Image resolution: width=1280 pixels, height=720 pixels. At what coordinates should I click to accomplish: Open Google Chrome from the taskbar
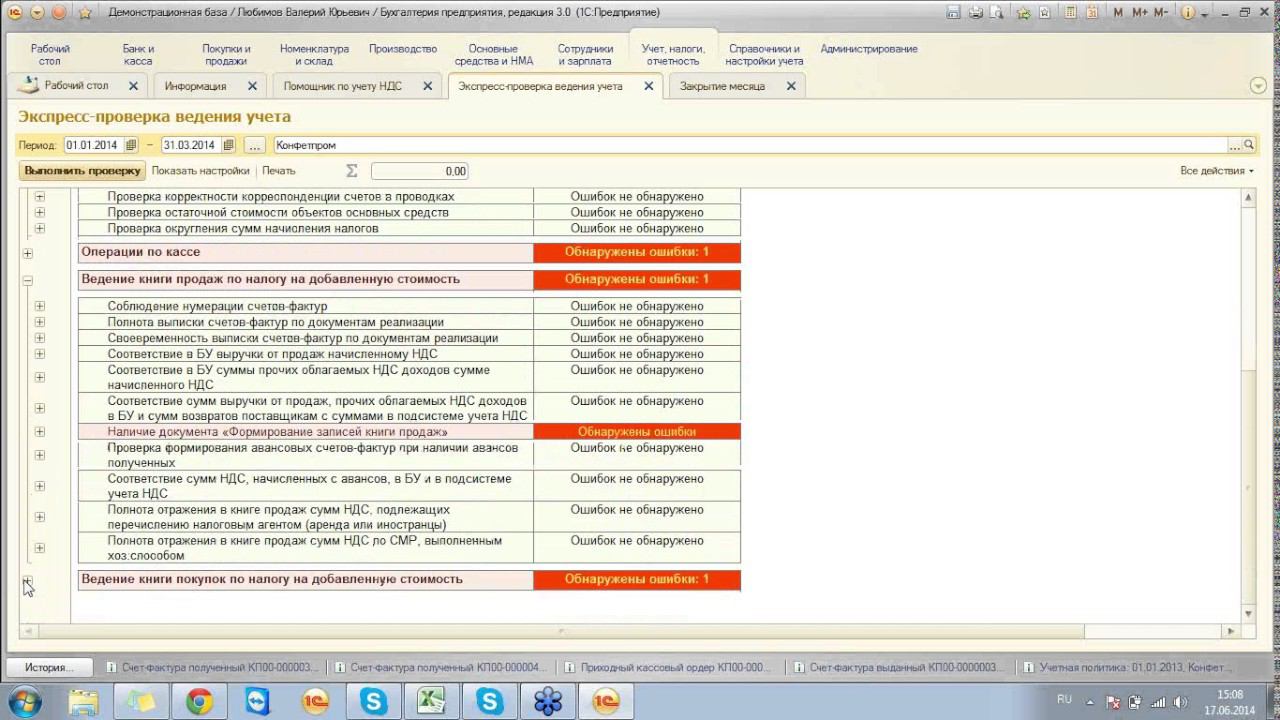coord(199,702)
